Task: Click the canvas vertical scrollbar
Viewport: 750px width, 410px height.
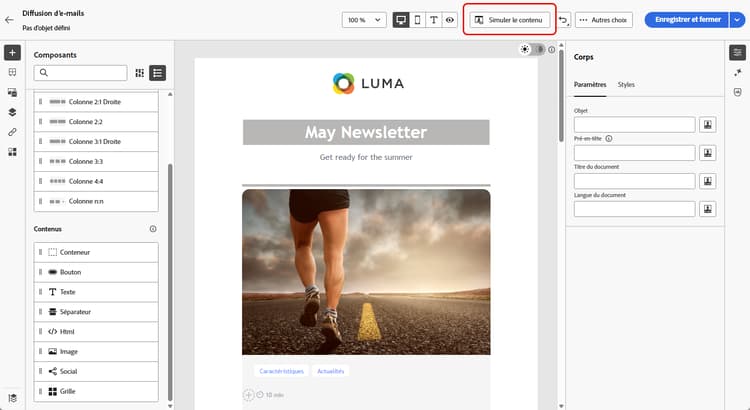Action: click(561, 96)
